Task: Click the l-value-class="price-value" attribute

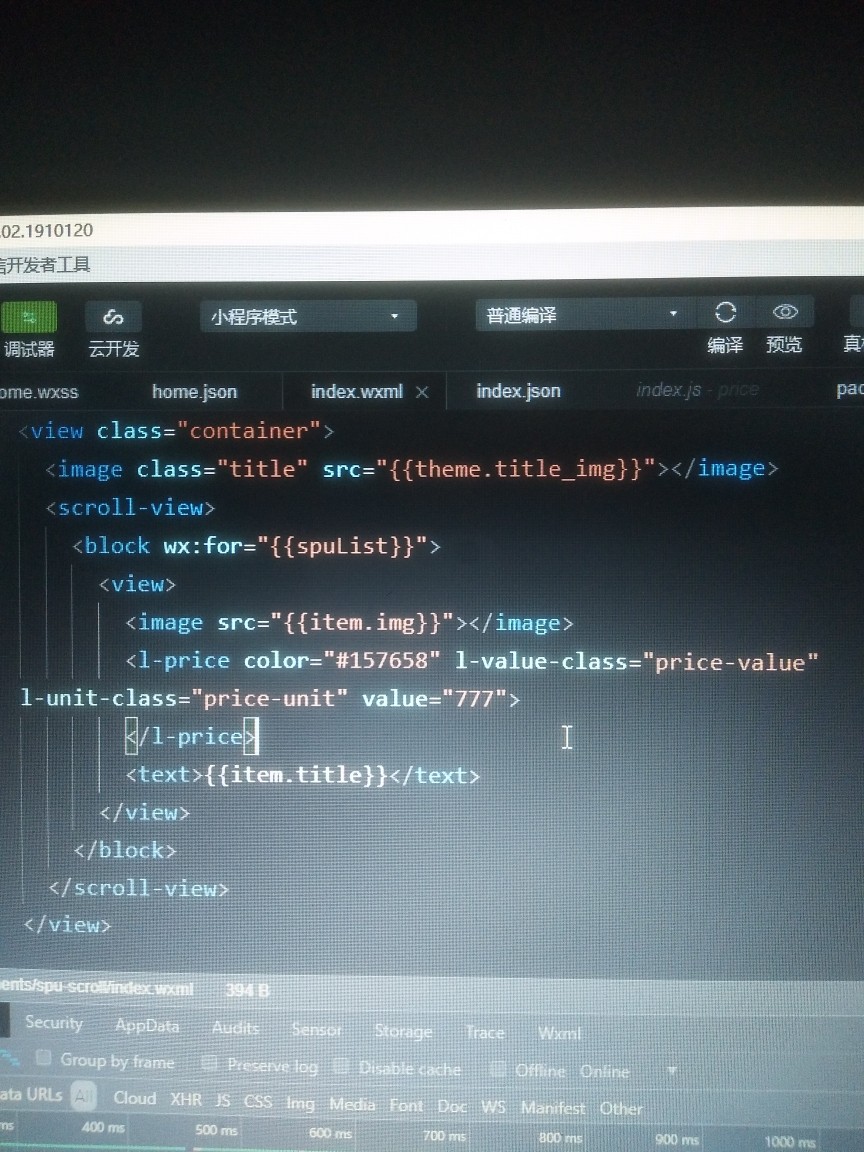Action: coord(636,662)
